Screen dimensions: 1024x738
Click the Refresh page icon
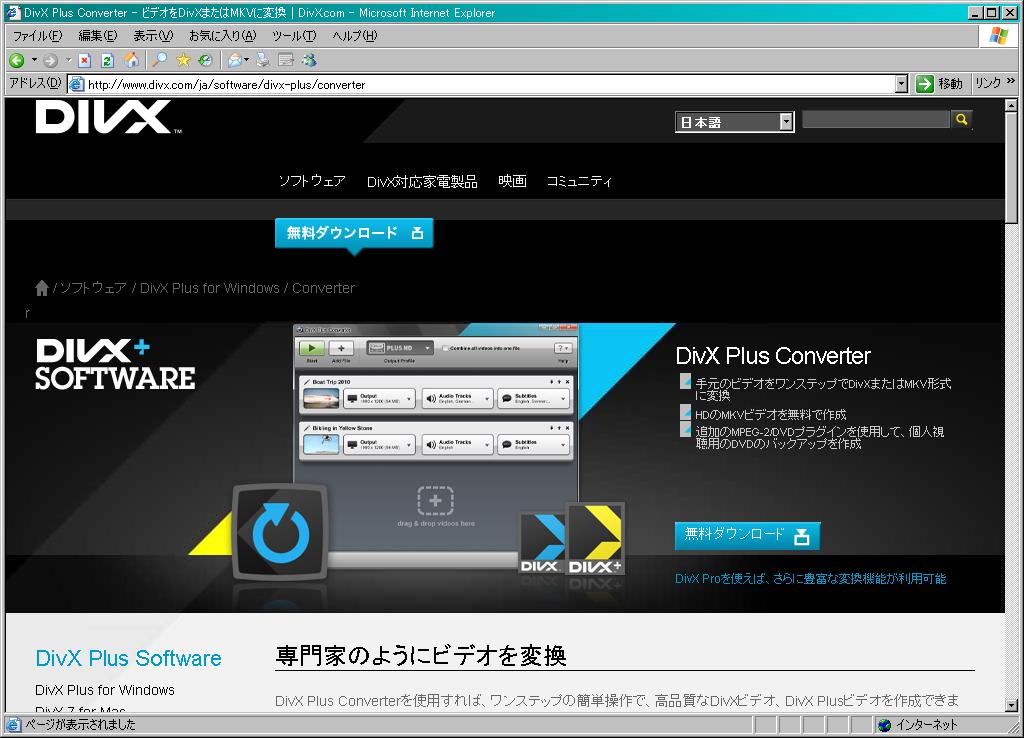click(x=108, y=61)
